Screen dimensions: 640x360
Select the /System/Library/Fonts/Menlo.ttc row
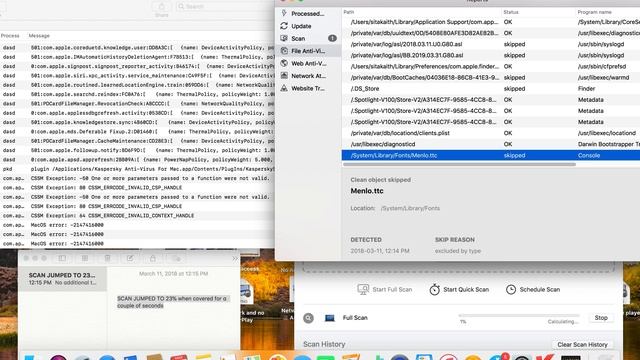[491, 155]
